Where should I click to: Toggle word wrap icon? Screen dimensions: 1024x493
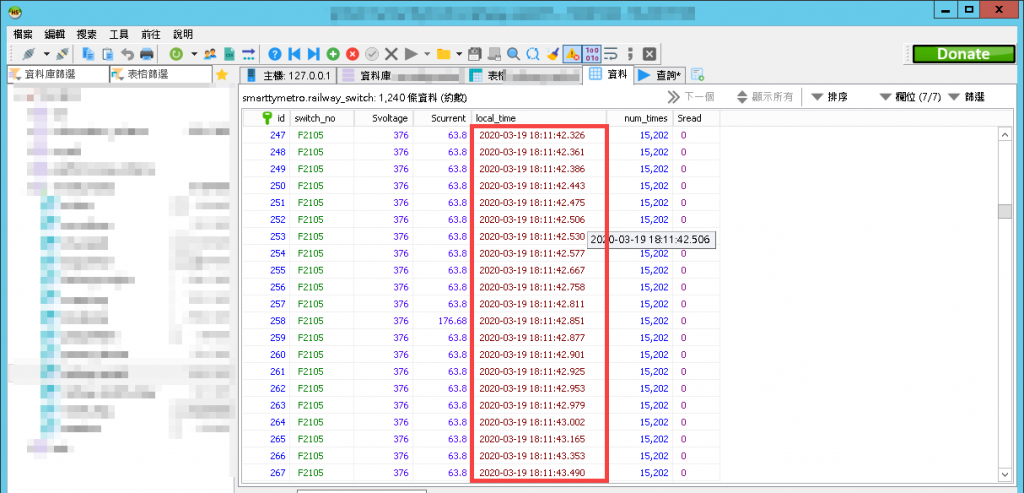coord(611,54)
